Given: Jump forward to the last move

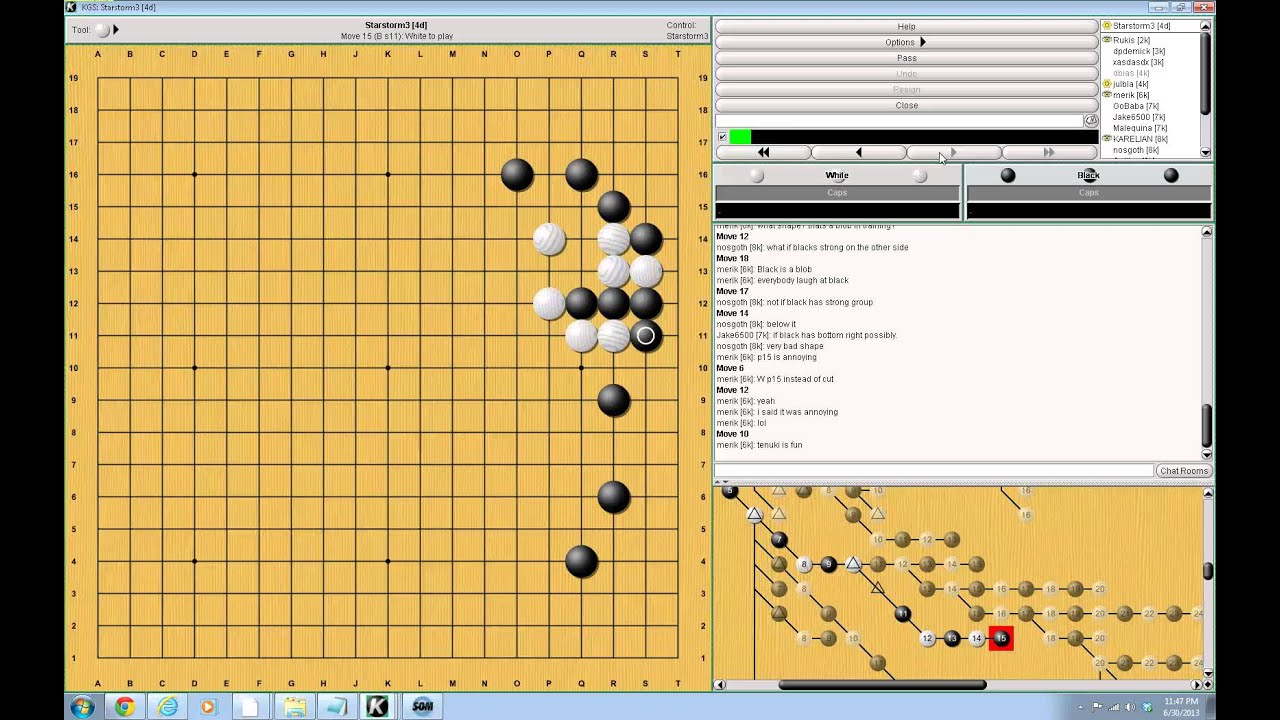Looking at the screenshot, I should tap(1048, 152).
